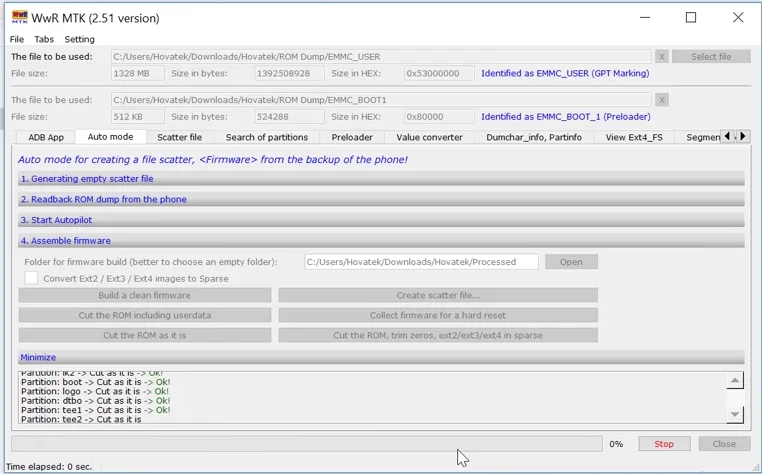762x474 pixels.
Task: Click the 'Time elapsed: 0 sec.' status text
Action: click(x=49, y=467)
